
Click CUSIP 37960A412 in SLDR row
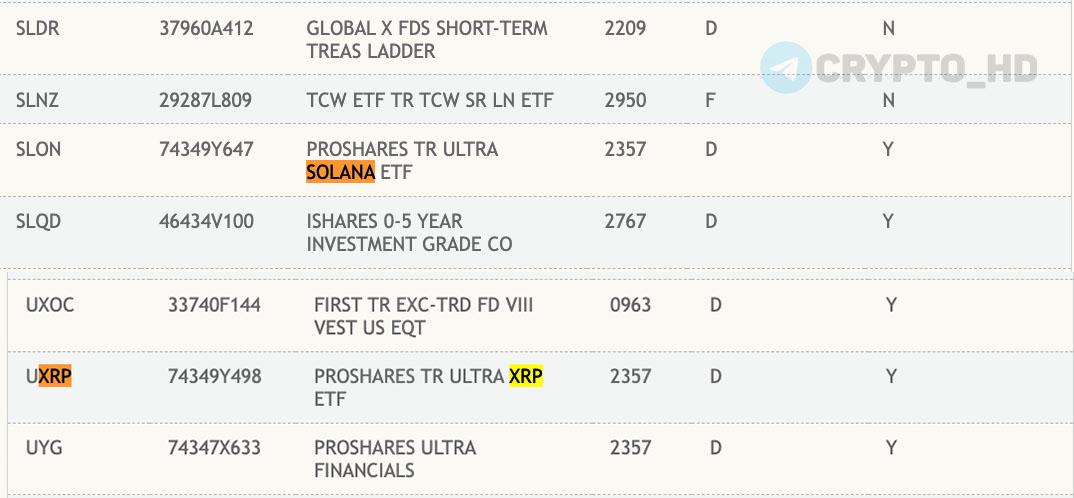[x=206, y=29]
